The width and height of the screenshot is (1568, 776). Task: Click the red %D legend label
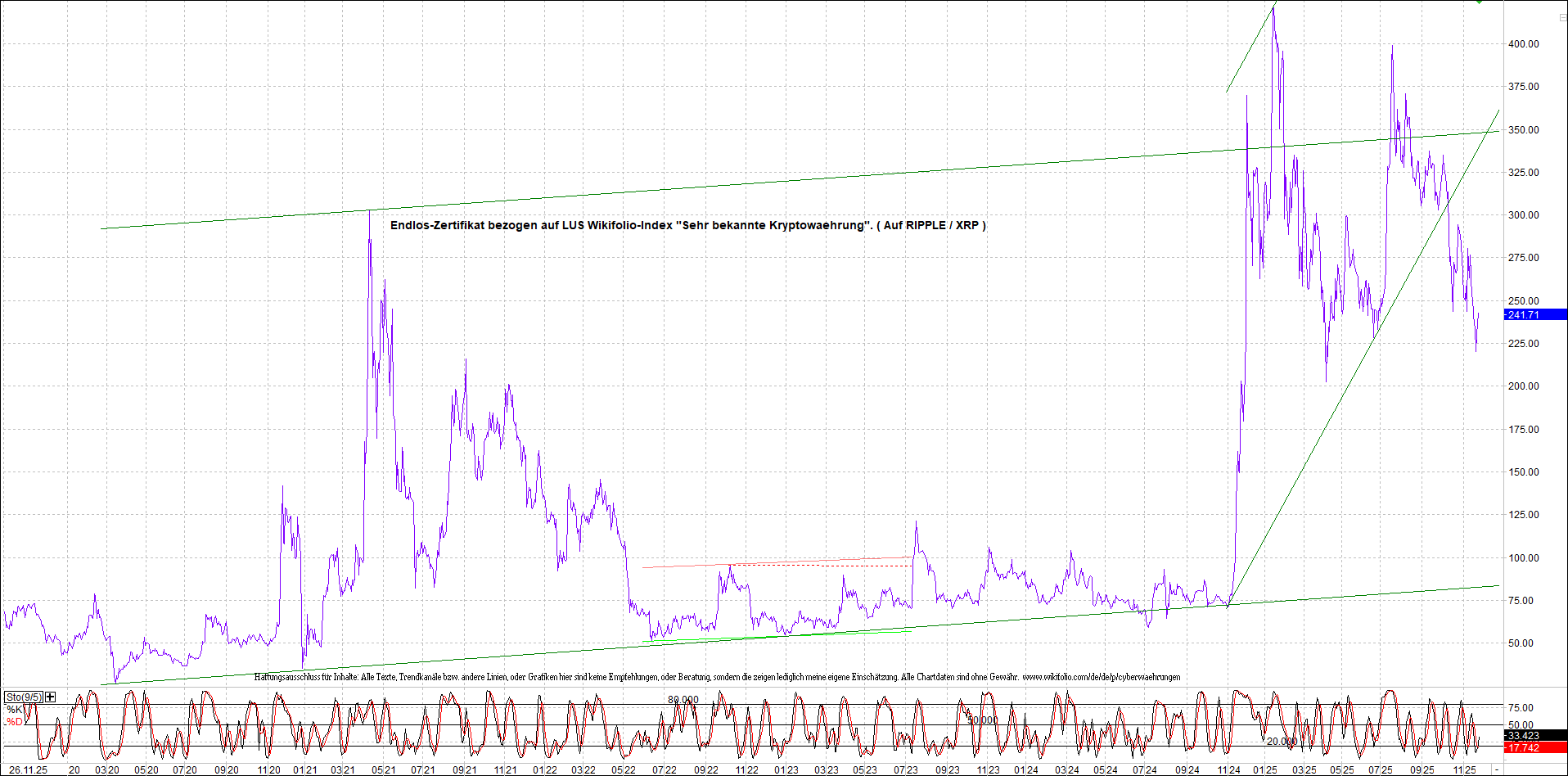15,722
